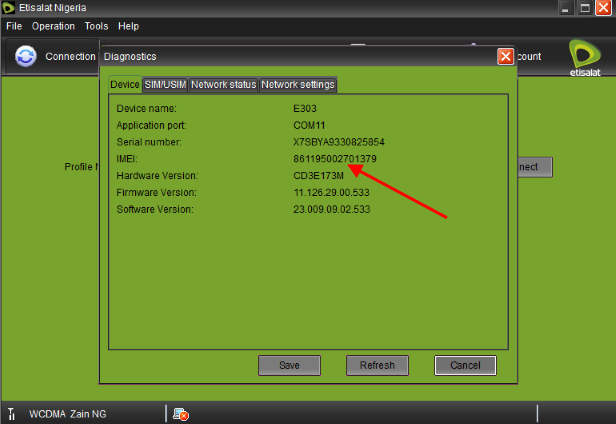Minimize the Etisalat Nigeria window
The image size is (616, 424).
tap(566, 8)
